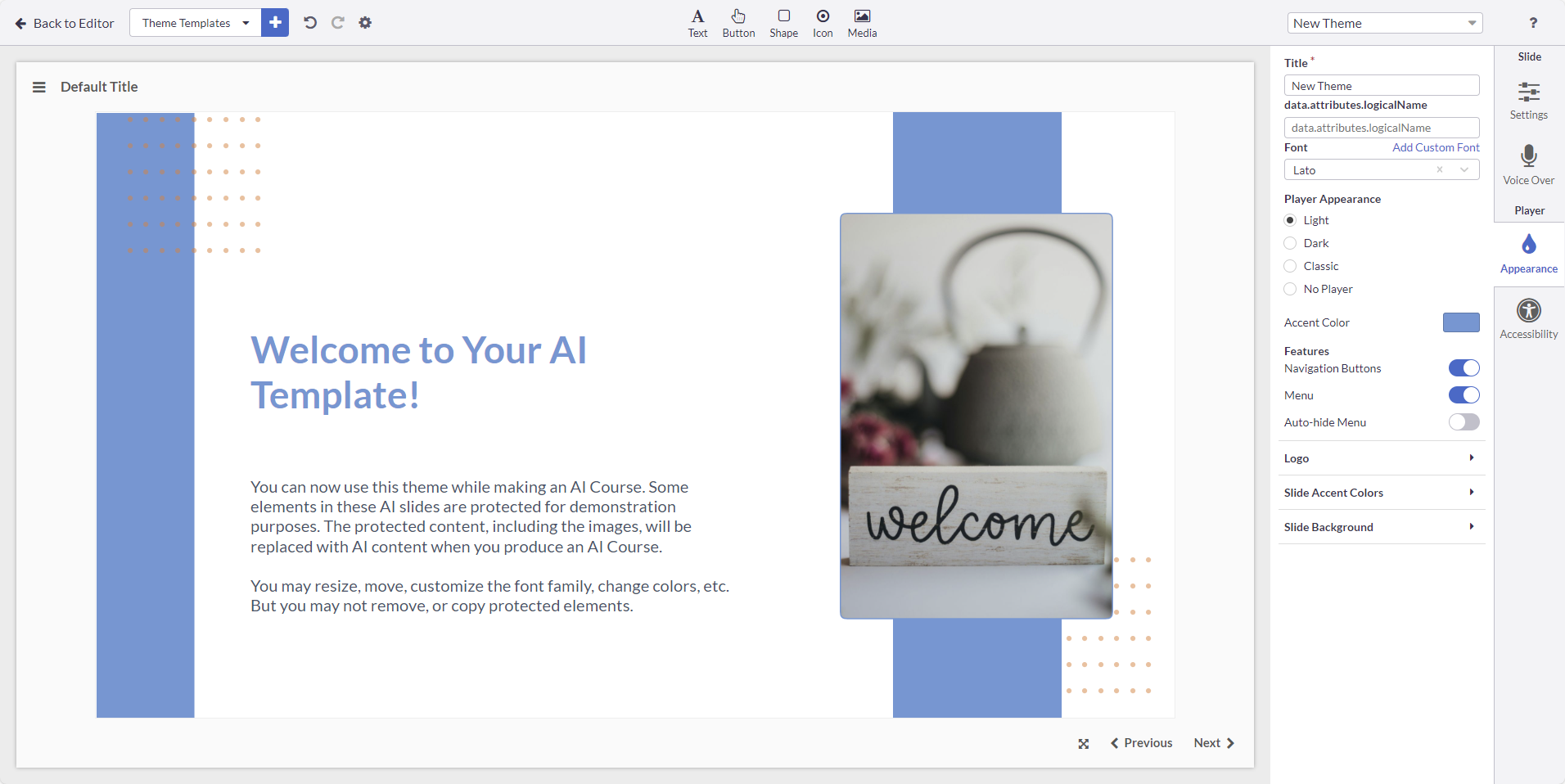1565x784 pixels.
Task: Open the New Theme dropdown at top right
Action: [x=1385, y=23]
